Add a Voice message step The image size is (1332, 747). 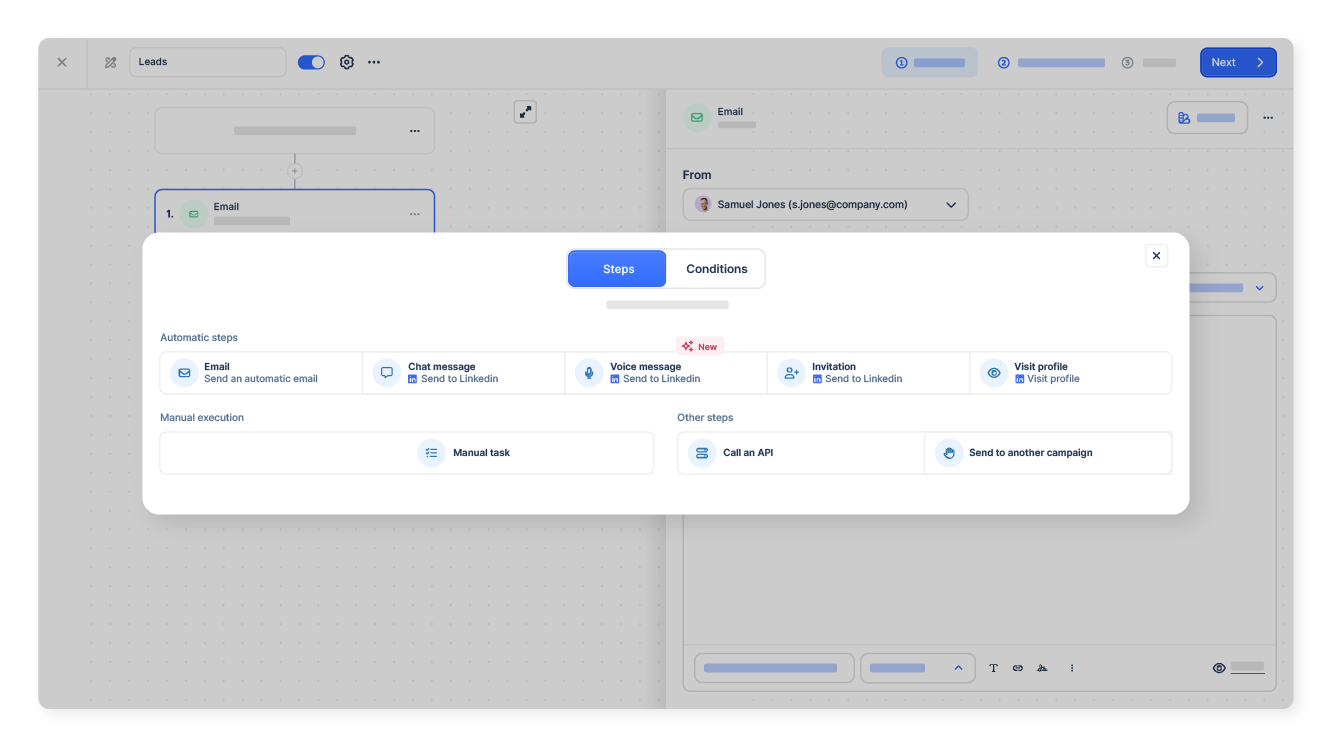pos(665,372)
